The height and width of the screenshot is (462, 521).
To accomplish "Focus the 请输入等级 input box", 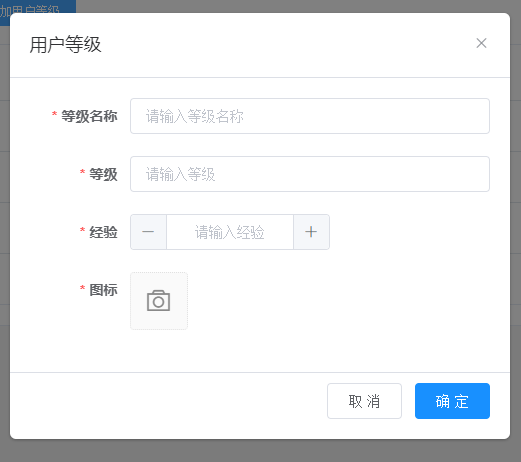I will click(x=310, y=174).
